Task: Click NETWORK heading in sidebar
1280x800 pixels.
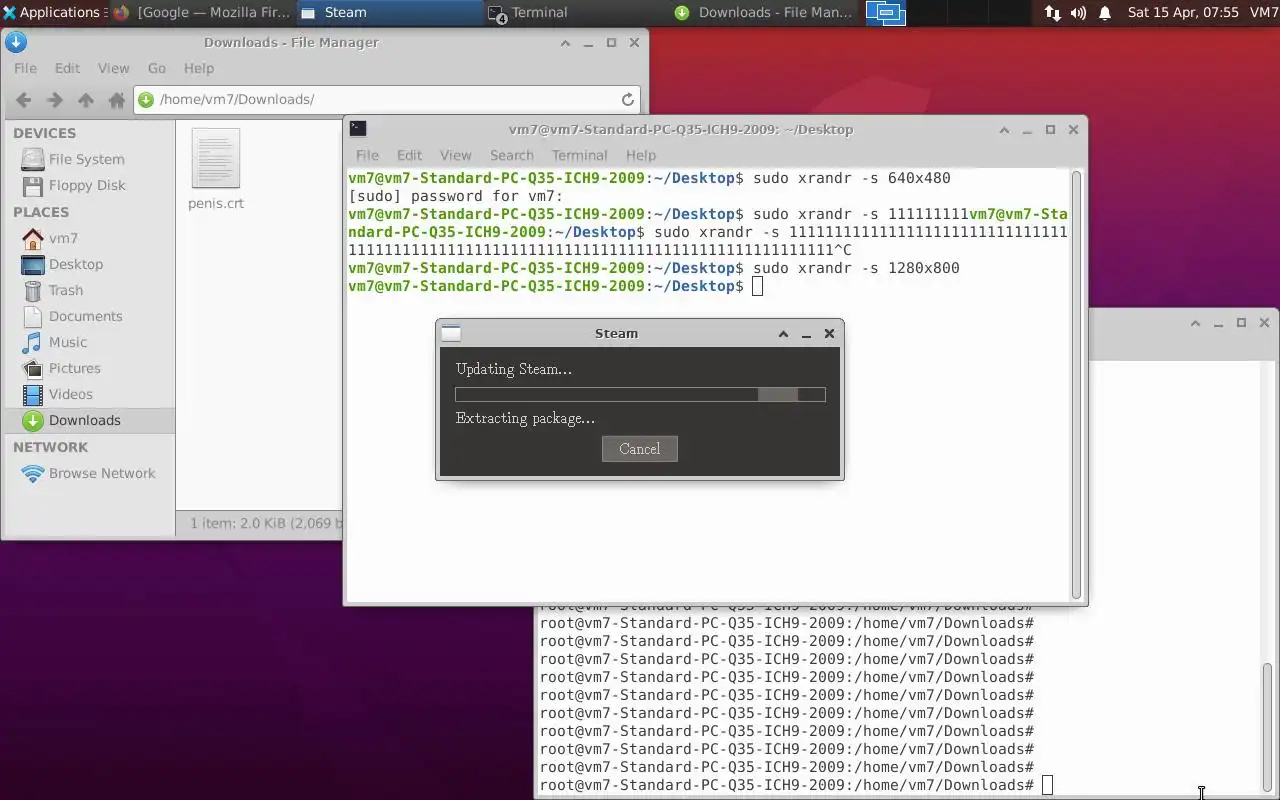Action: pyautogui.click(x=50, y=447)
